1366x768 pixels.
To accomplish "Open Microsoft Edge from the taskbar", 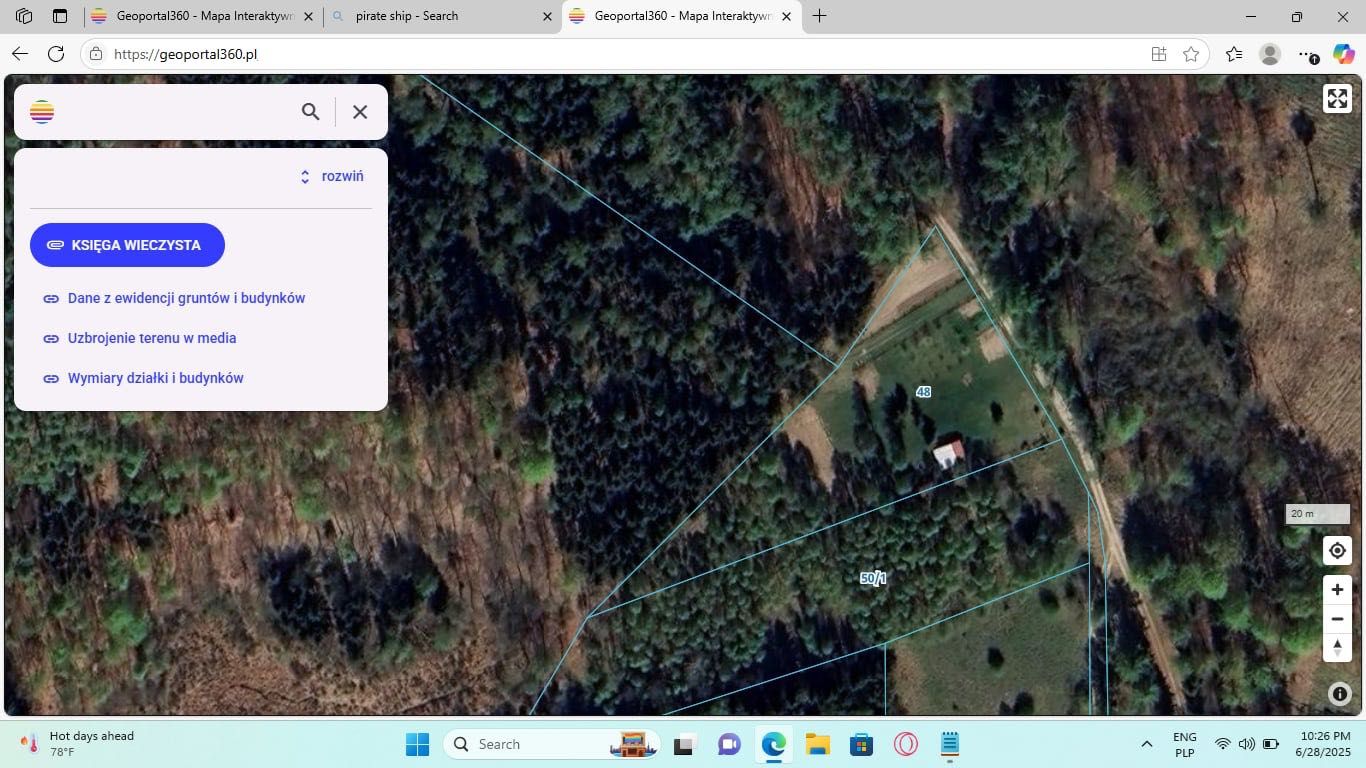I will coord(773,744).
